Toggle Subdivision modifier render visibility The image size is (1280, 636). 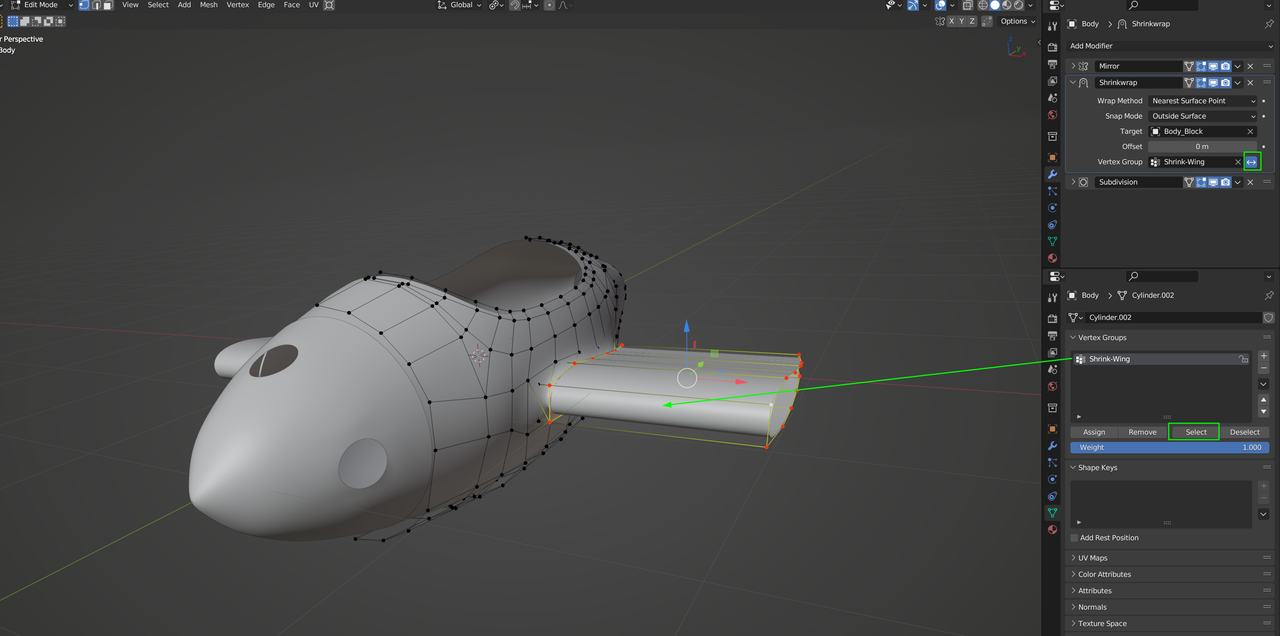pos(1225,182)
